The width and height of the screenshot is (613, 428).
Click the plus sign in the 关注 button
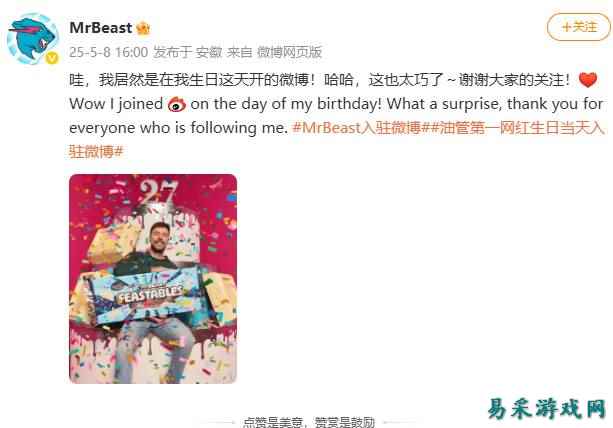point(566,27)
